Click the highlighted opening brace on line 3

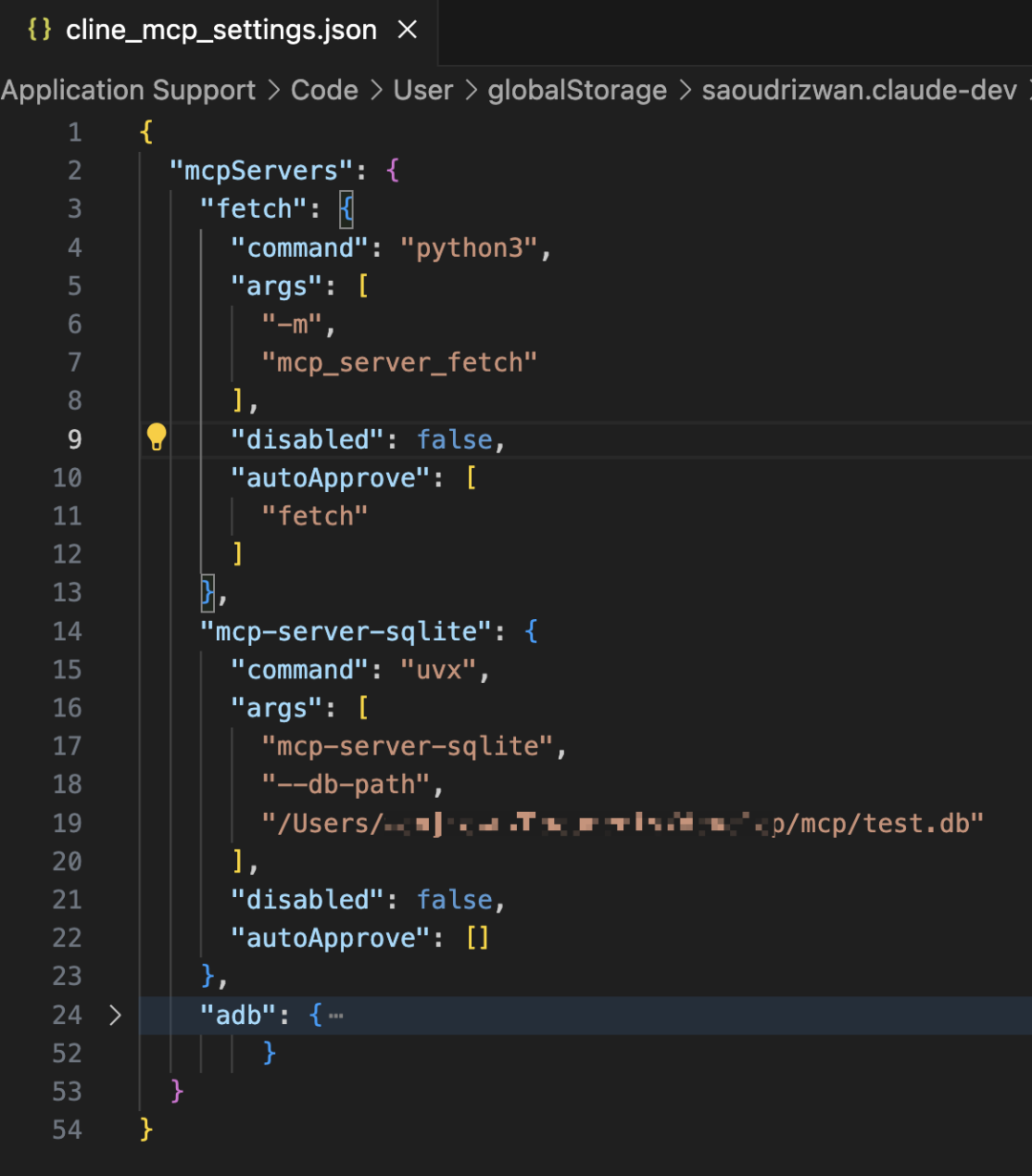coord(346,209)
